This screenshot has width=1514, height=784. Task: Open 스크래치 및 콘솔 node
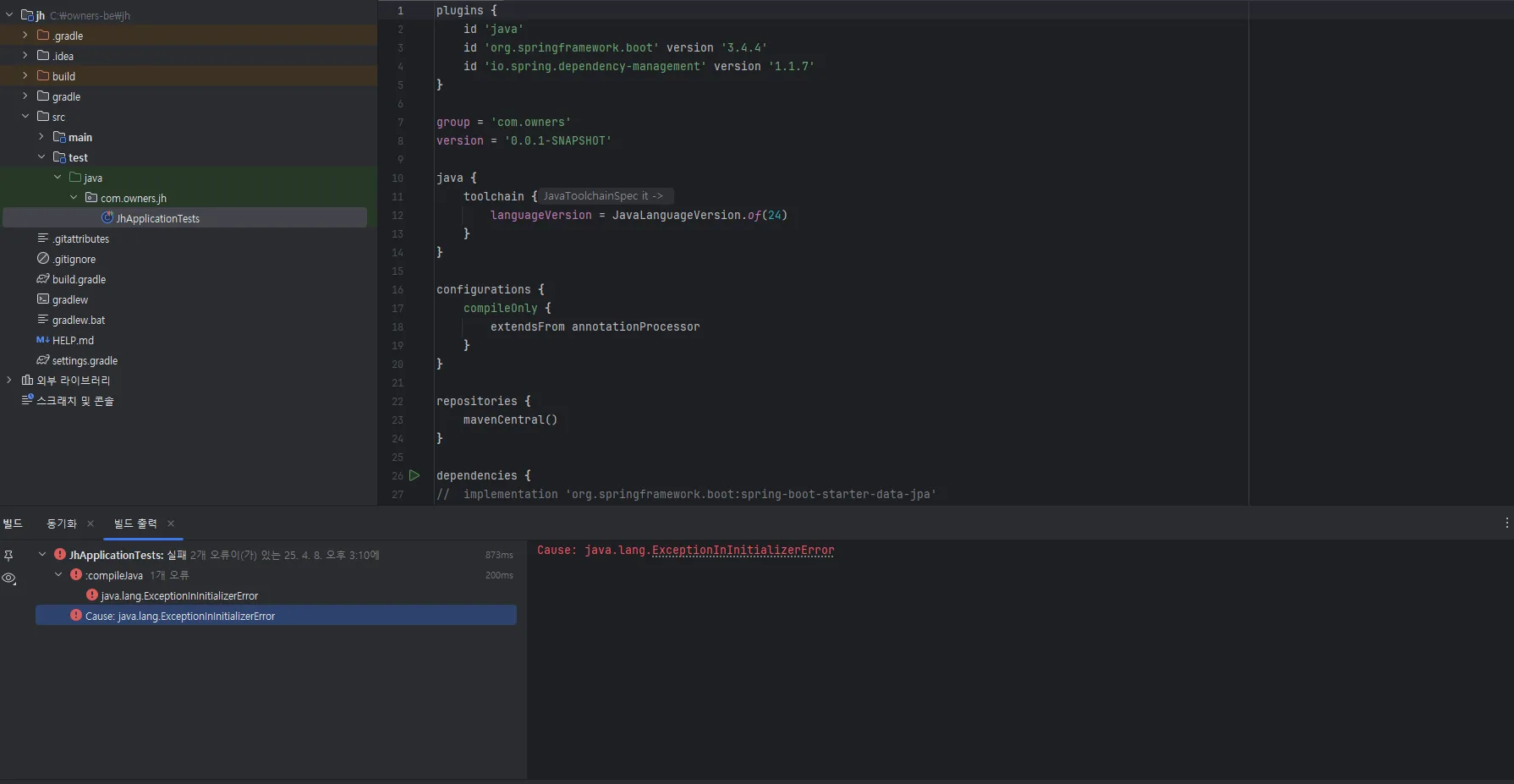74,401
